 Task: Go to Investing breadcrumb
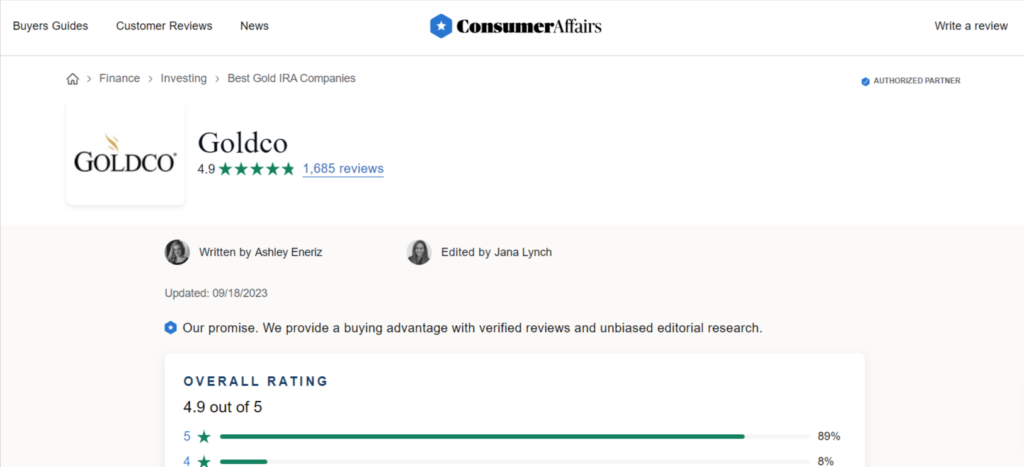[184, 78]
